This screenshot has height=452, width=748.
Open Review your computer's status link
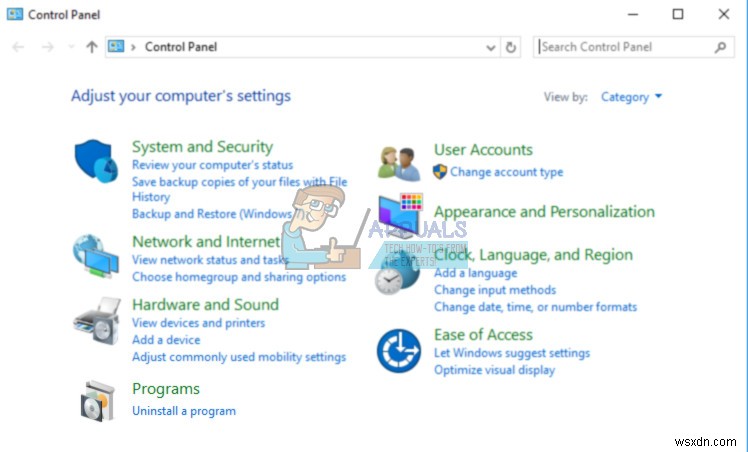pos(212,165)
